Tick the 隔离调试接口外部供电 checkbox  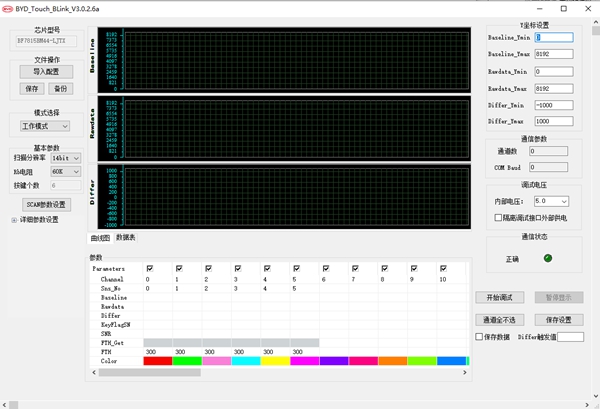click(500, 217)
